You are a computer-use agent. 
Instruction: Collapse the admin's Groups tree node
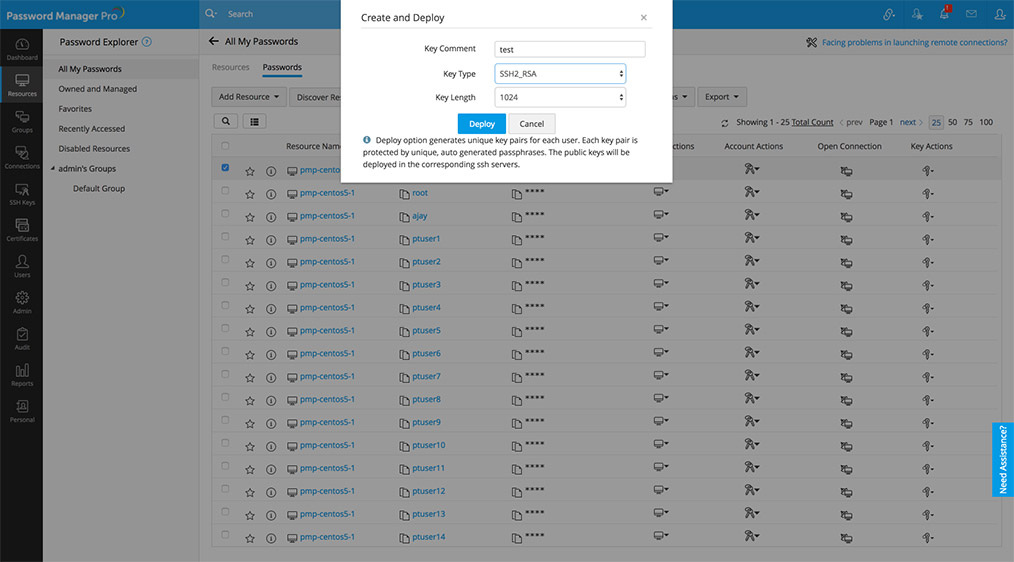(53, 168)
